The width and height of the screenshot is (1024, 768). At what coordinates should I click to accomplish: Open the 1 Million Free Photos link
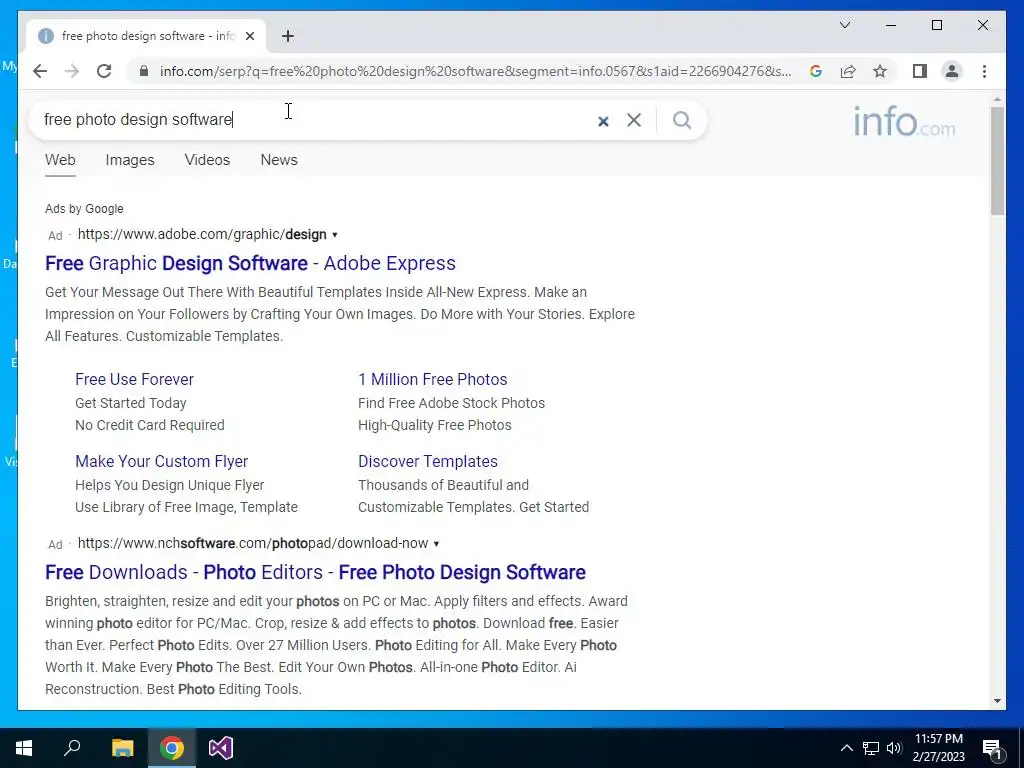432,379
